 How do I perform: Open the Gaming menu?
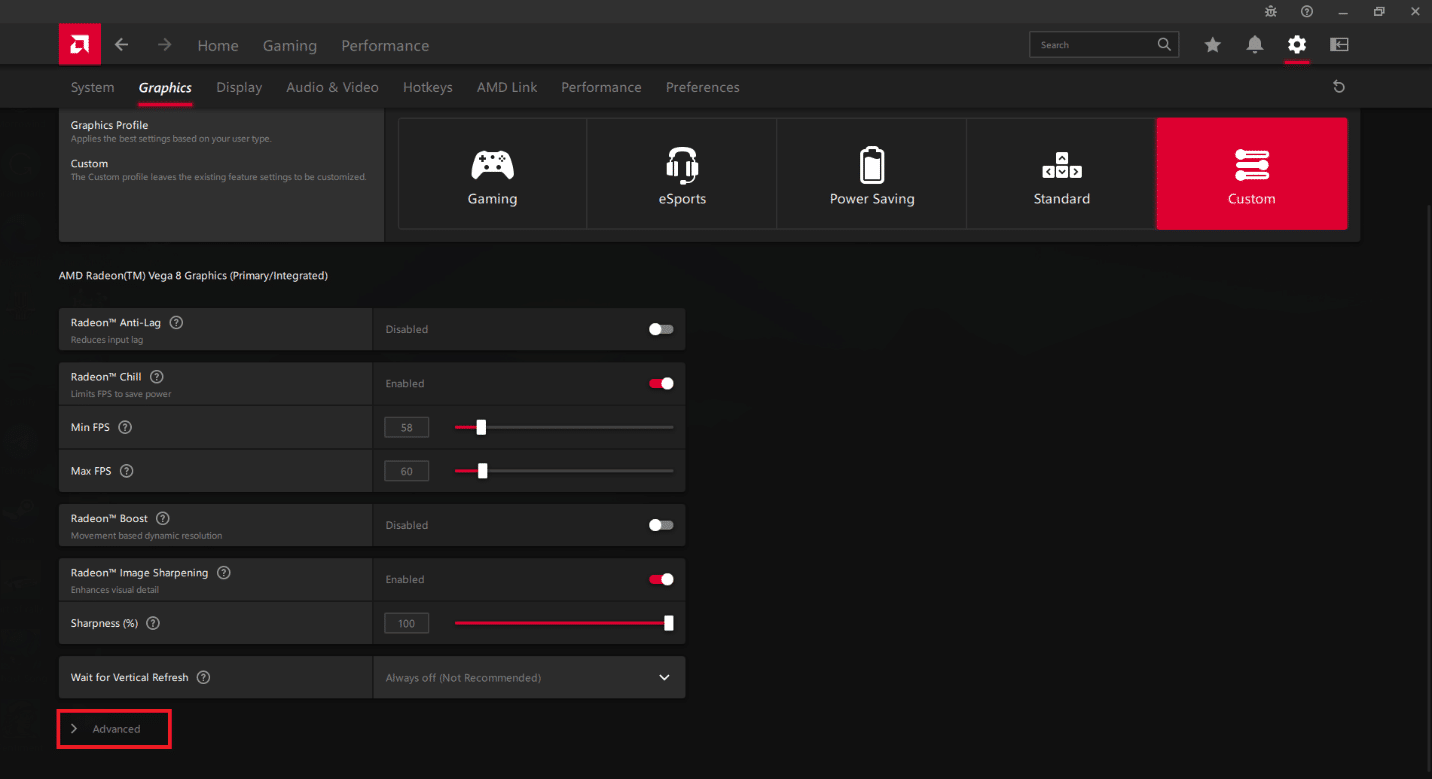coord(290,46)
